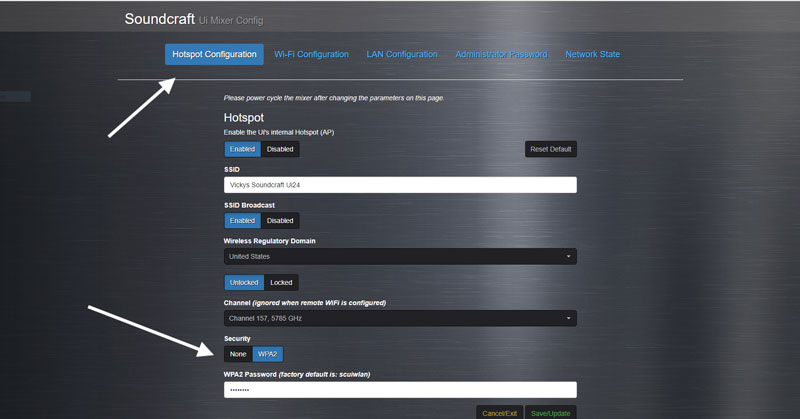
Task: Click the Save/Update button
Action: click(551, 413)
